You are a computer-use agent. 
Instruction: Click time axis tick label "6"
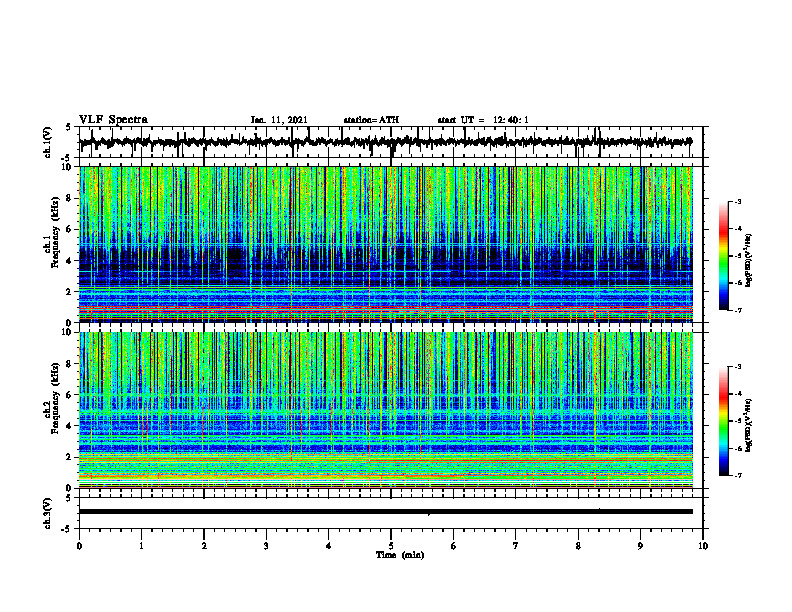[x=454, y=546]
